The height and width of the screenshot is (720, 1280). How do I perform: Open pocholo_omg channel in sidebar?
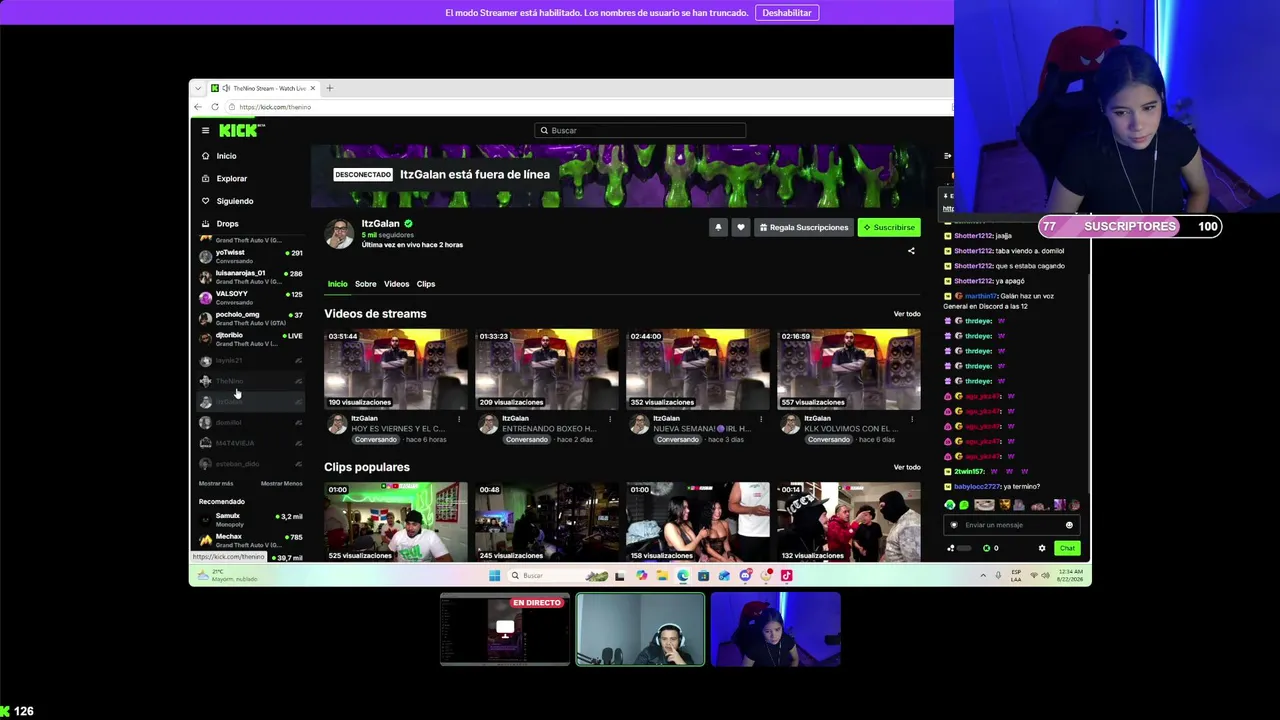click(250, 318)
